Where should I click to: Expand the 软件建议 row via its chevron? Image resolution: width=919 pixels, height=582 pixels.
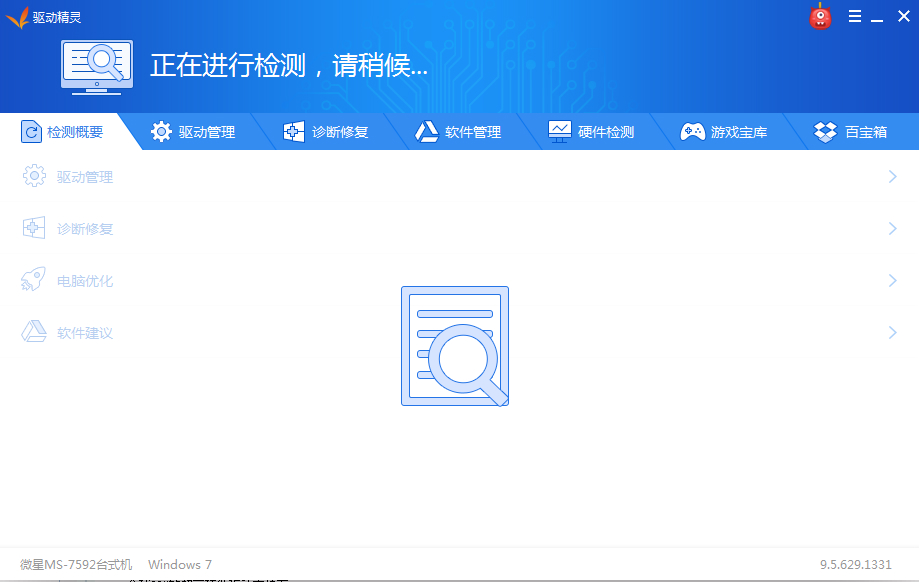pyautogui.click(x=891, y=332)
